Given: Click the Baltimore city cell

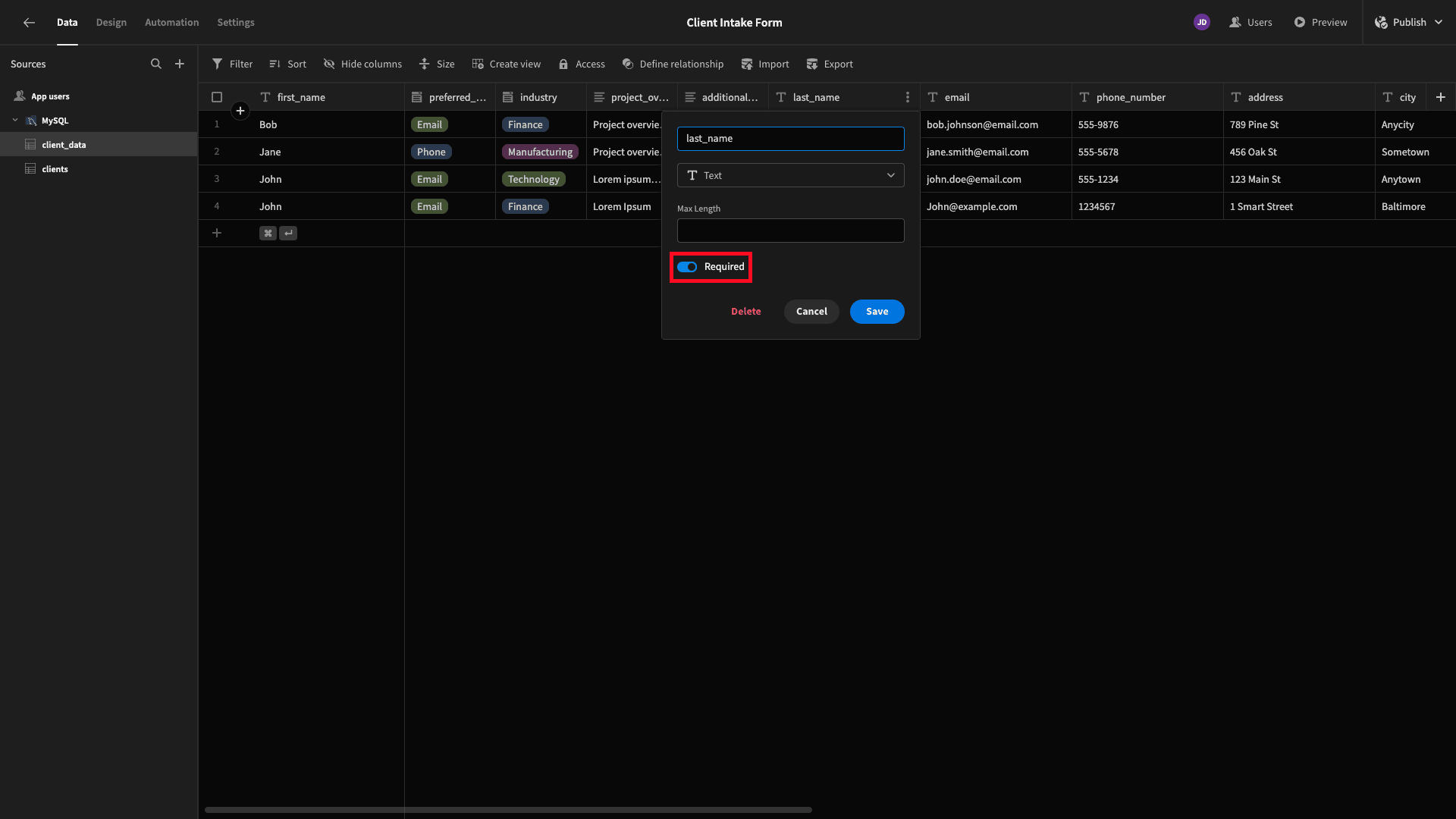Looking at the screenshot, I should tap(1415, 206).
